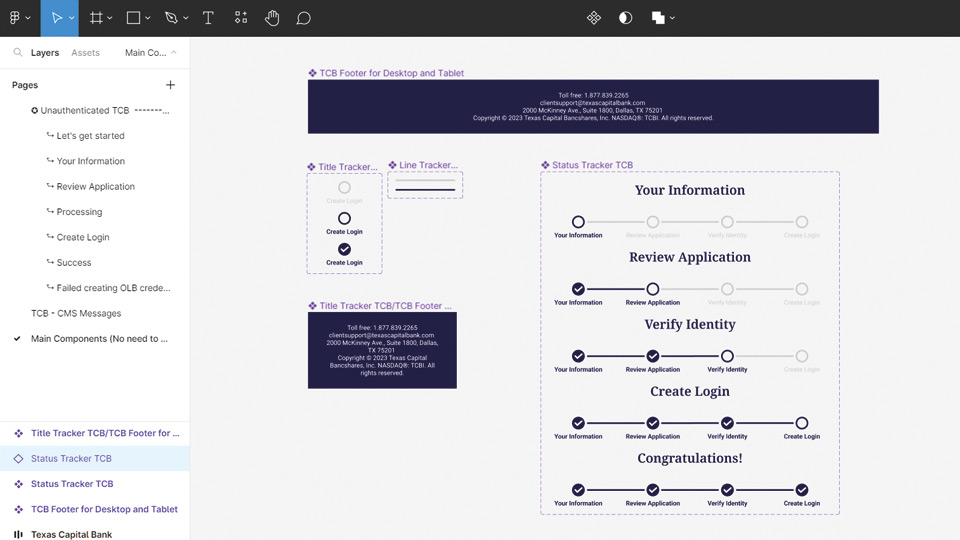Viewport: 960px width, 540px height.
Task: Select the Move tool
Action: coord(56,18)
